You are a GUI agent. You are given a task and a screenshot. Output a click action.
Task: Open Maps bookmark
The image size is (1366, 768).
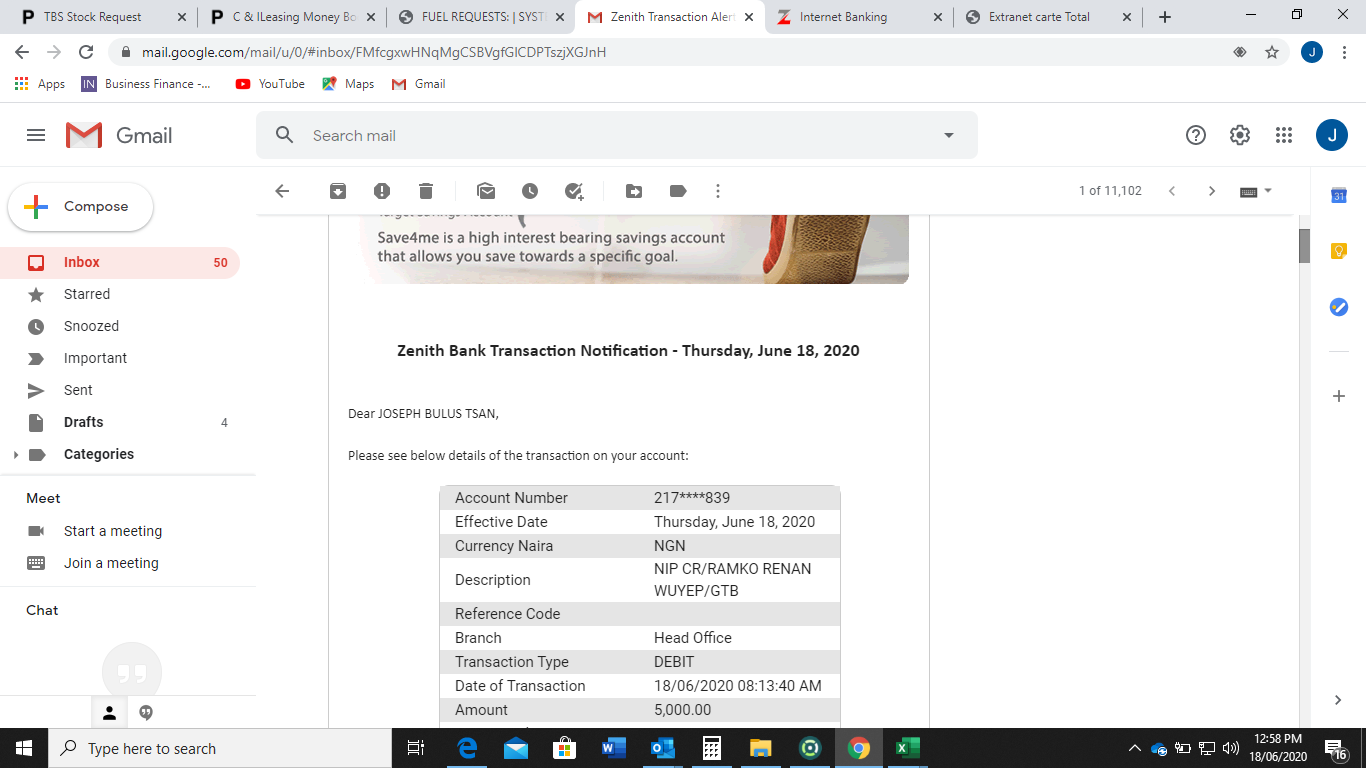348,84
